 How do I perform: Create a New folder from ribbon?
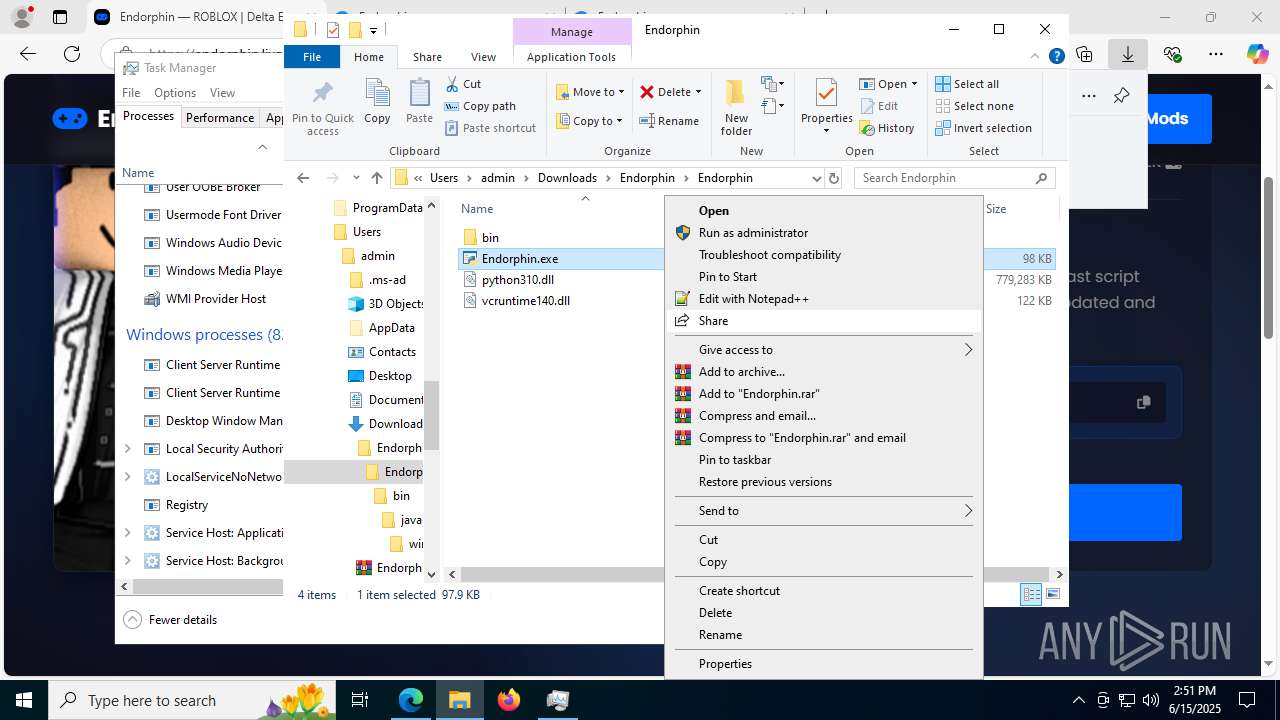click(x=736, y=107)
